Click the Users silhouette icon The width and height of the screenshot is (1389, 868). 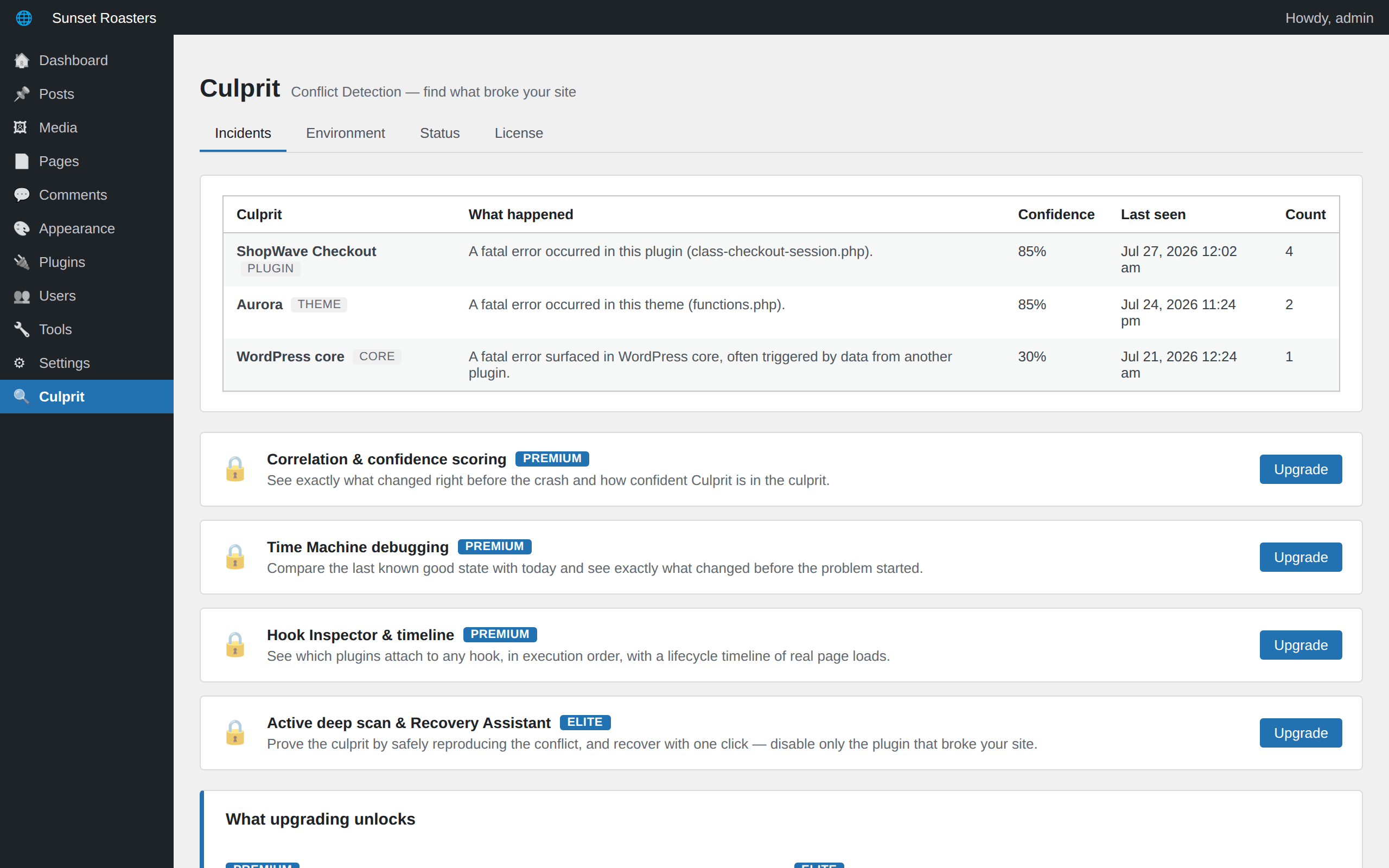[x=21, y=296]
